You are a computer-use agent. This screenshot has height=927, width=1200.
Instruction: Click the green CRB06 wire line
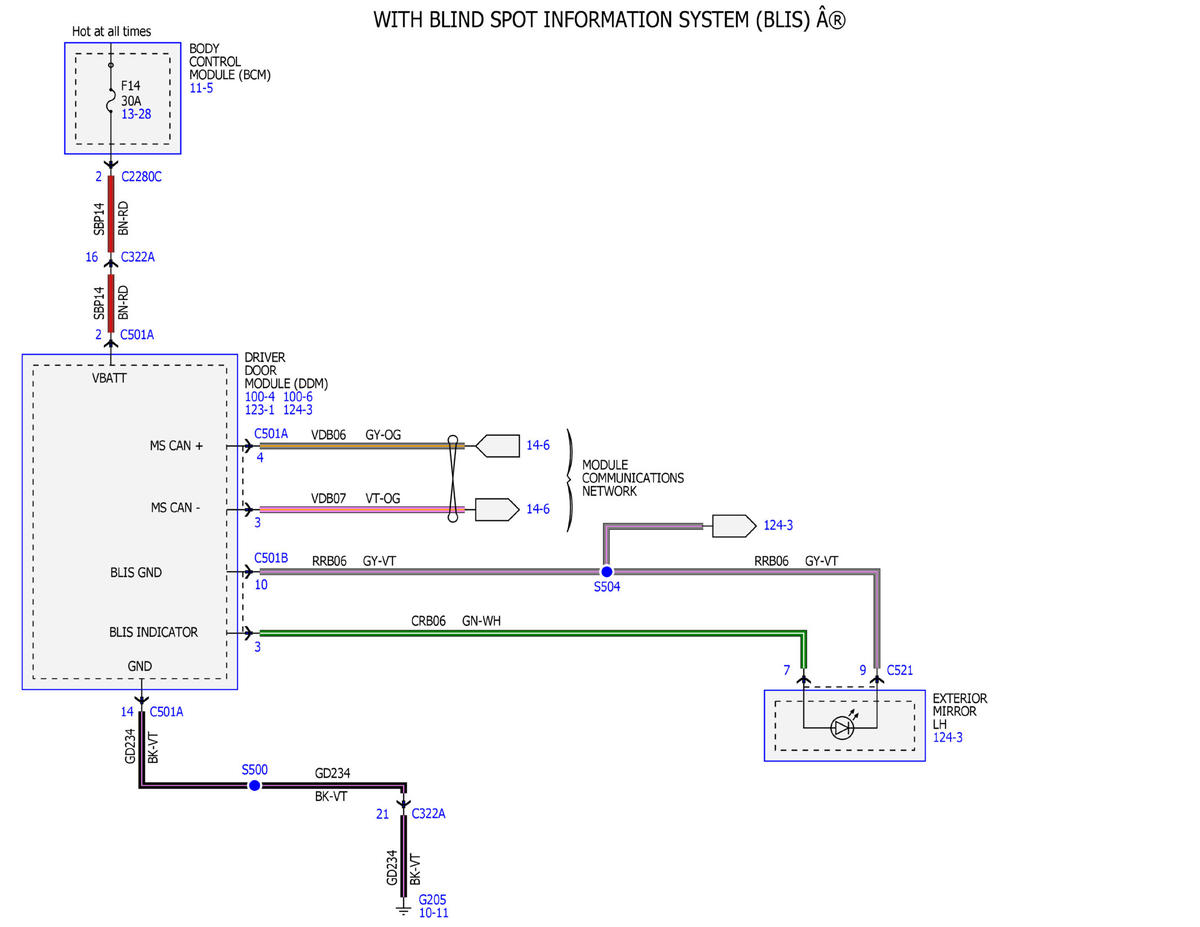531,633
